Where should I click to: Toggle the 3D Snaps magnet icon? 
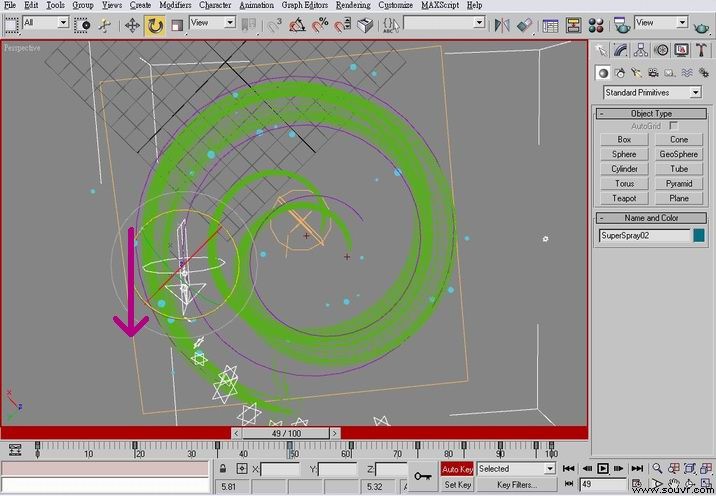[x=275, y=25]
